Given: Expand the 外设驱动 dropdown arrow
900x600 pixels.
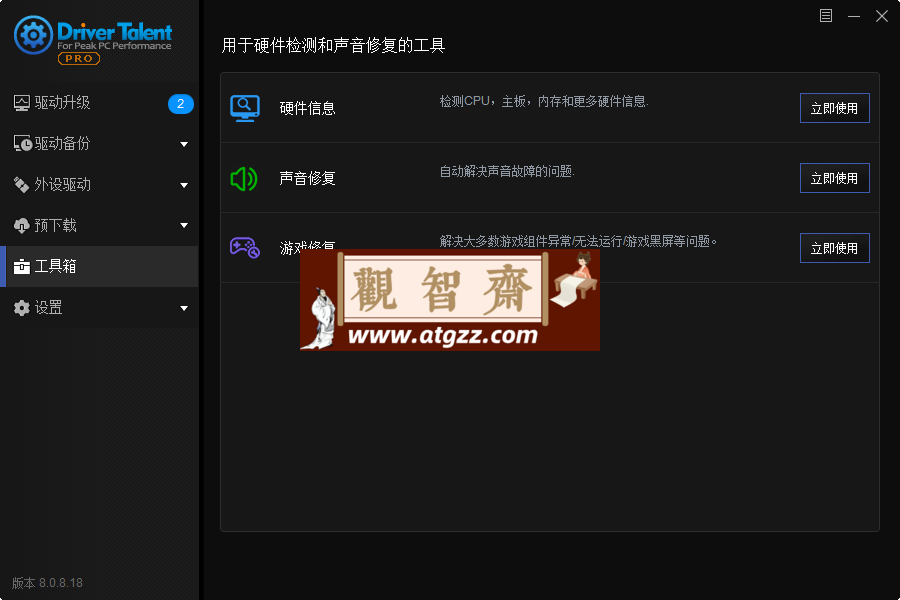Looking at the screenshot, I should point(184,185).
